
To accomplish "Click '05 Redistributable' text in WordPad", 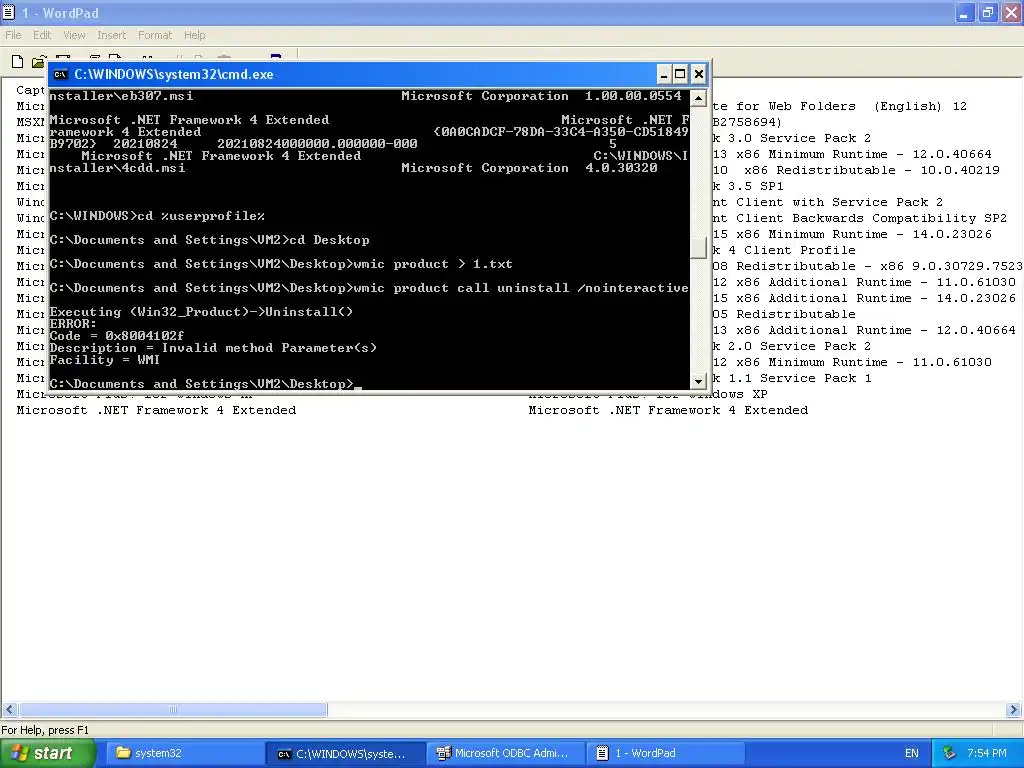I will 784,314.
